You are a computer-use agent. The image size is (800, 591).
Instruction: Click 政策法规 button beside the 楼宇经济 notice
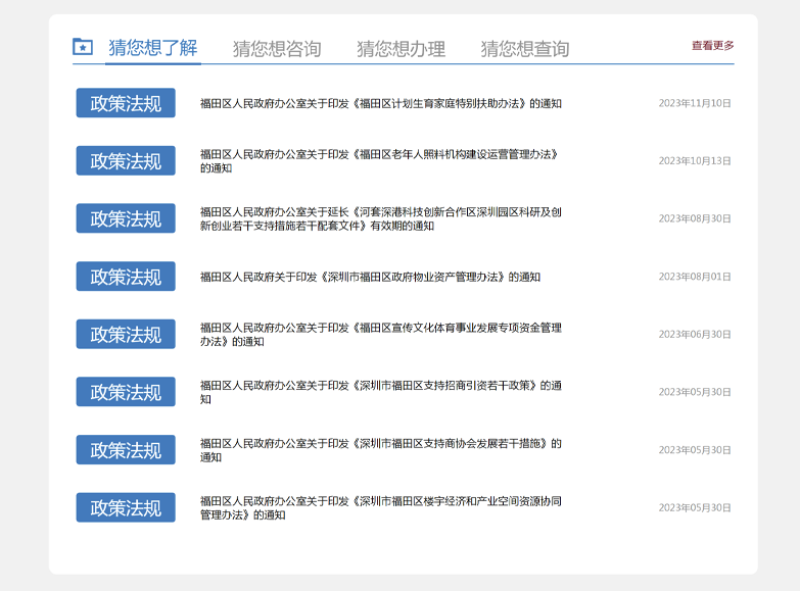[126, 507]
